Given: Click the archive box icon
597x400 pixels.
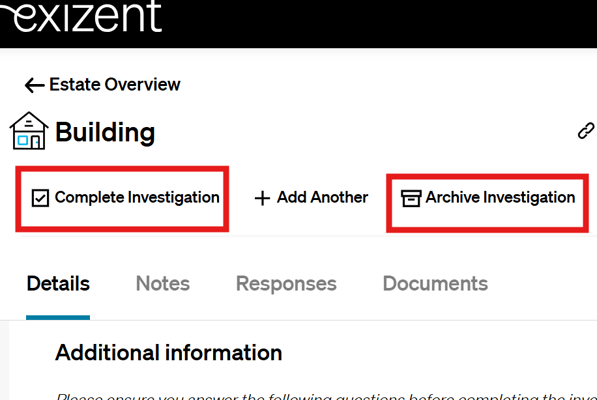Looking at the screenshot, I should click(411, 198).
